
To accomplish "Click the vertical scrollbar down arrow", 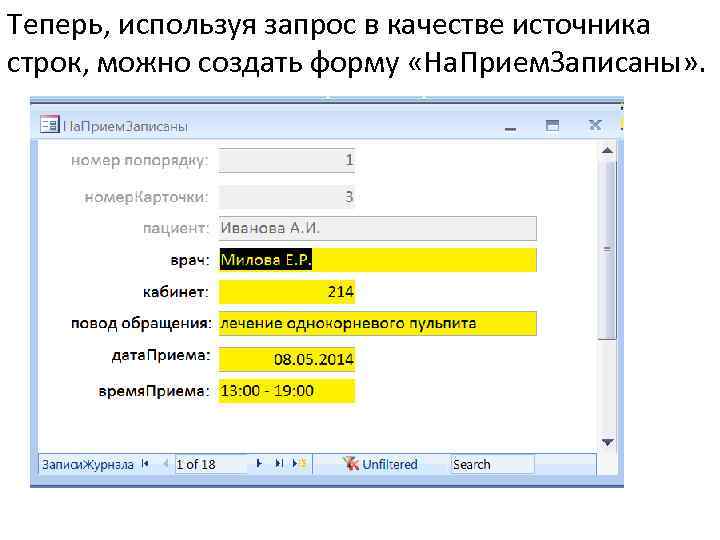I will click(608, 442).
